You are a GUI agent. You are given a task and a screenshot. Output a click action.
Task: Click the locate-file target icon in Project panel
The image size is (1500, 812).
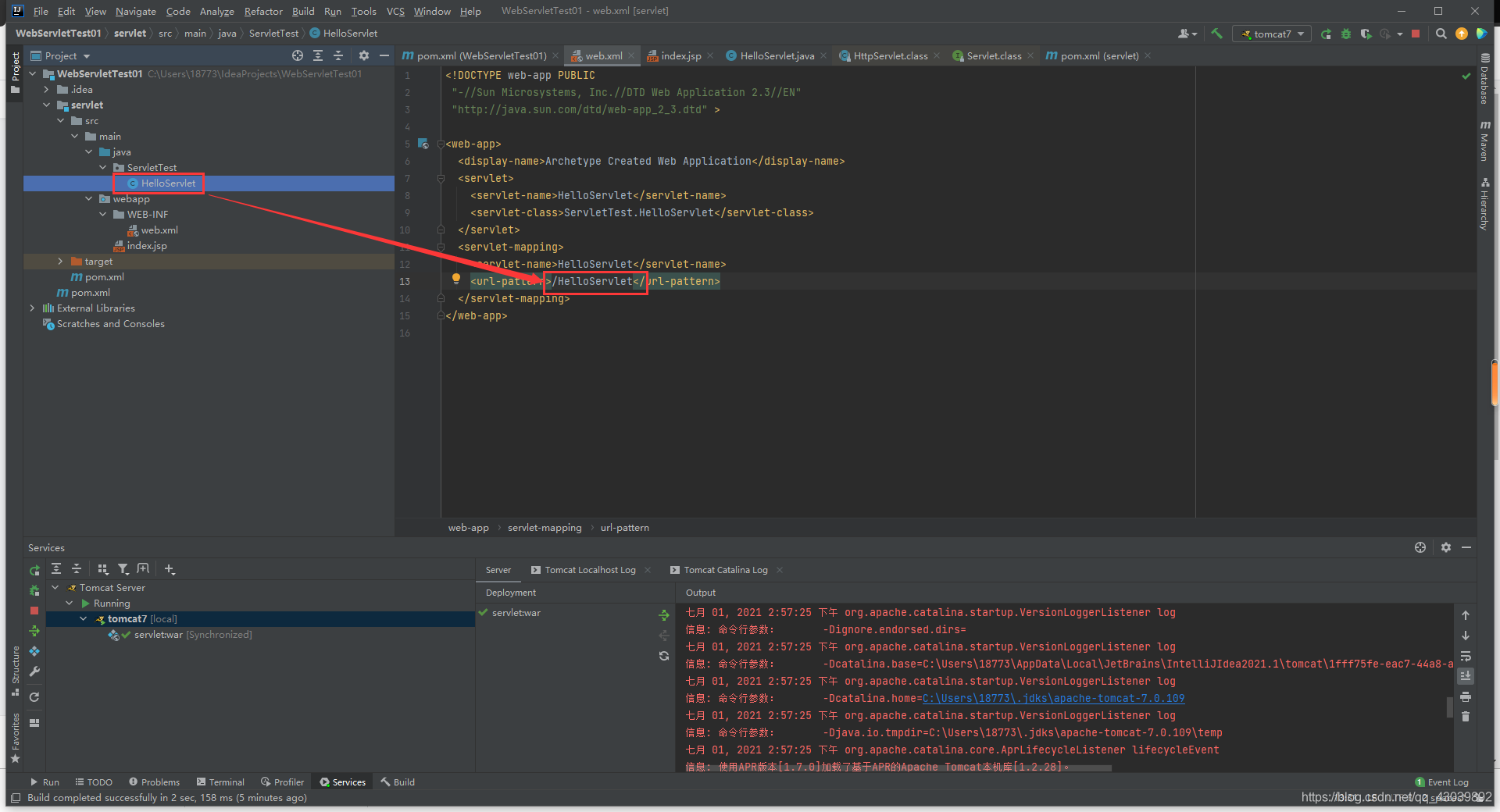(298, 55)
